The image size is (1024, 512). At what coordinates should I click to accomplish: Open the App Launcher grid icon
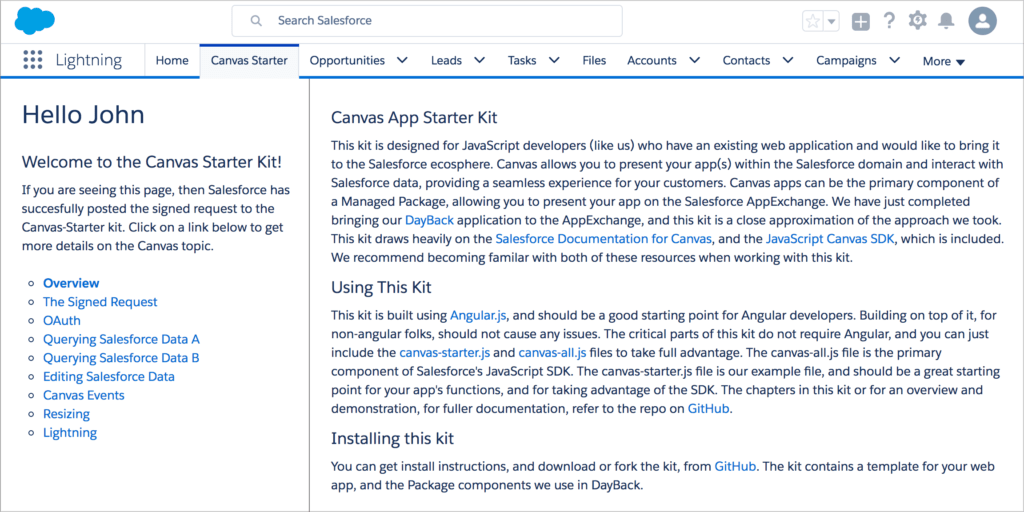(33, 60)
